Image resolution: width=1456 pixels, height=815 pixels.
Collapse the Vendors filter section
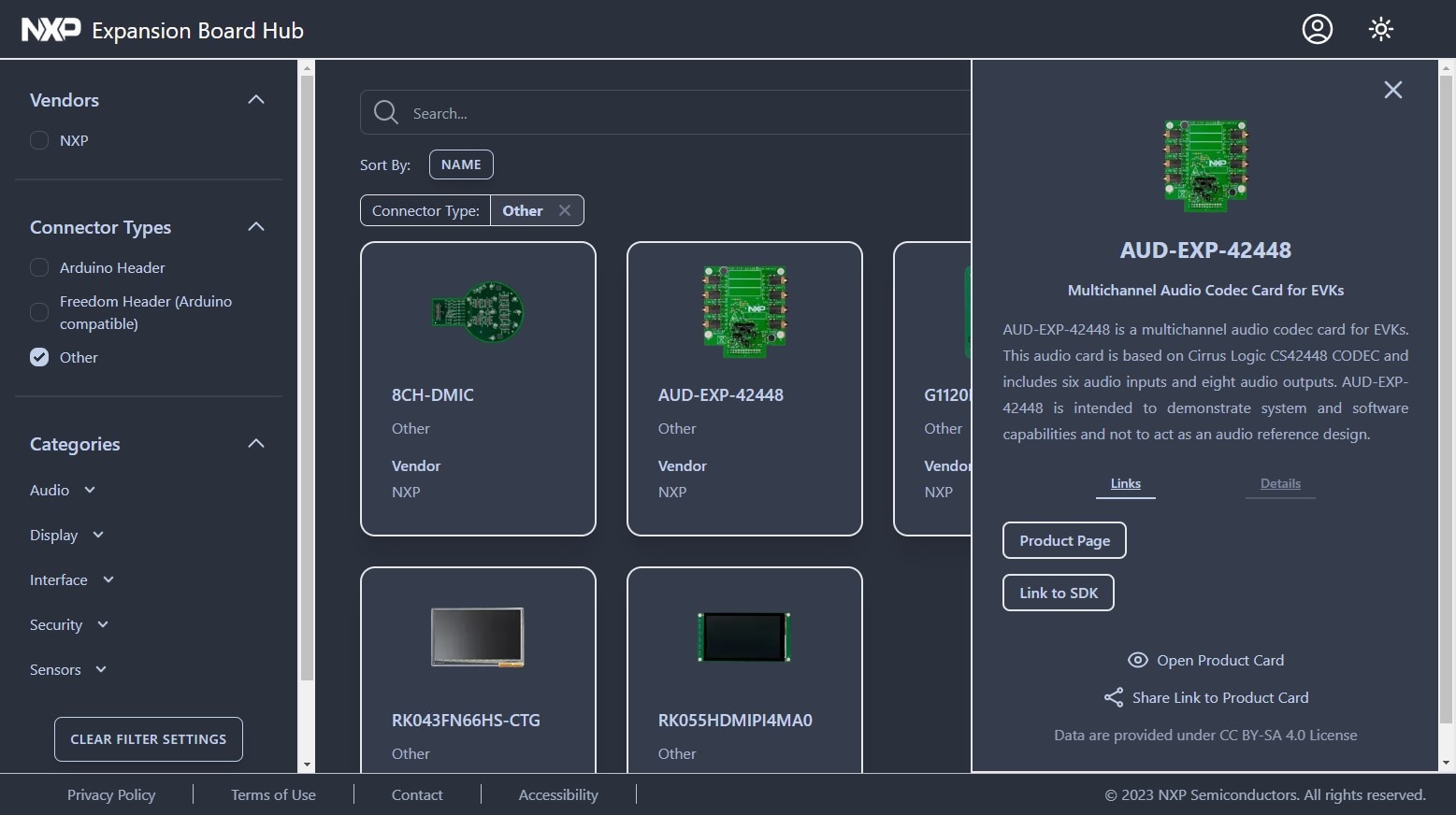pos(255,100)
